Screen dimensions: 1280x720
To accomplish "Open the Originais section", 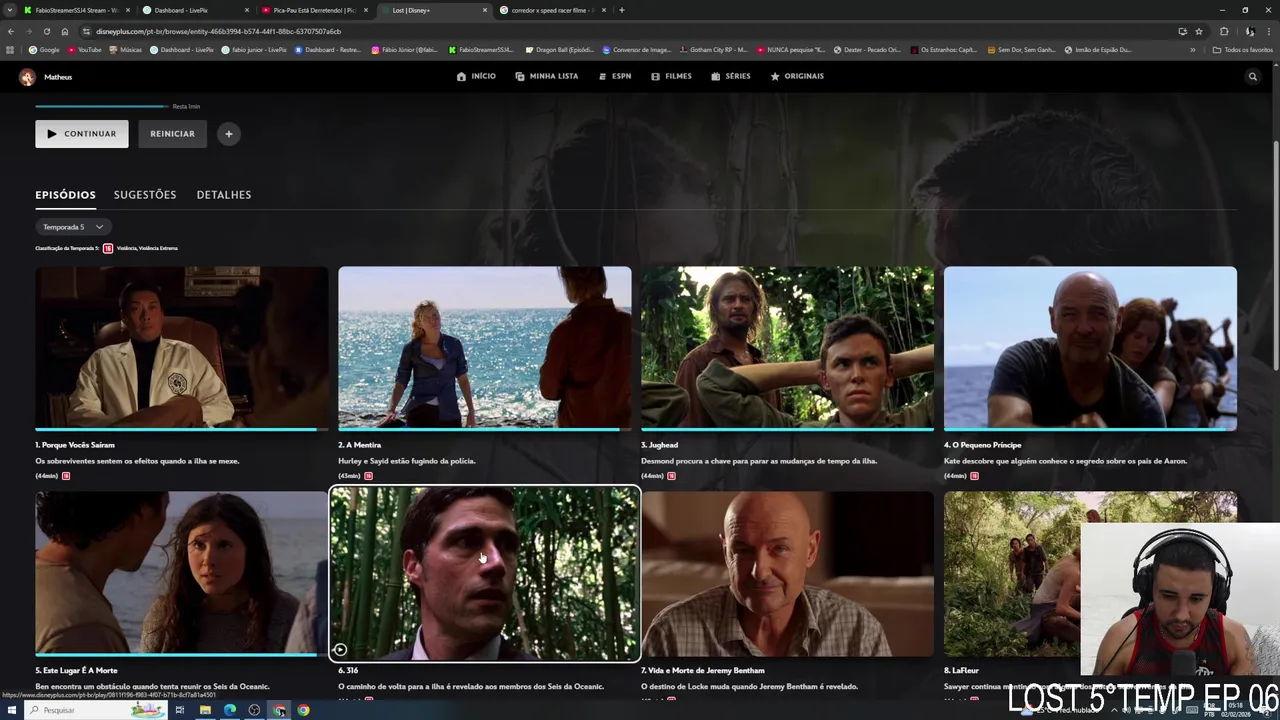I will 797,76.
